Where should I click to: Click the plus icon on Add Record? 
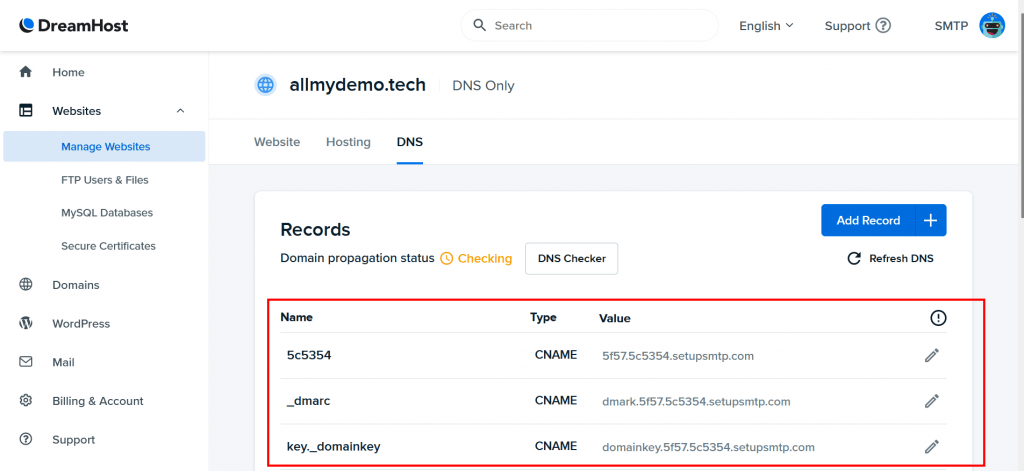point(931,221)
